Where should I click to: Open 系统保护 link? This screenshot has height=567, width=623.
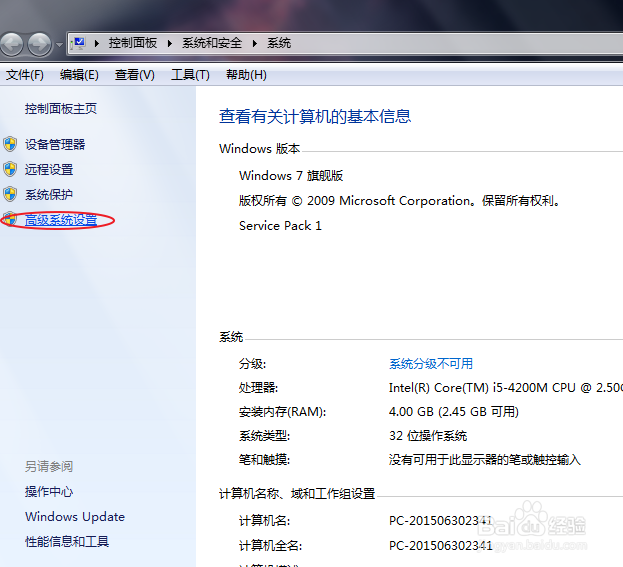[49, 195]
